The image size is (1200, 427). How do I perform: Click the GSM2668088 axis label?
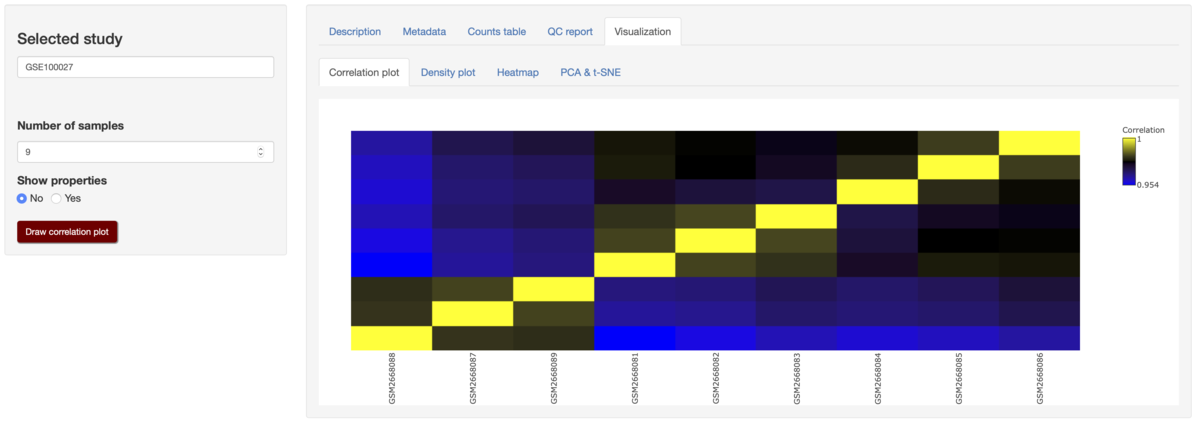coord(391,380)
